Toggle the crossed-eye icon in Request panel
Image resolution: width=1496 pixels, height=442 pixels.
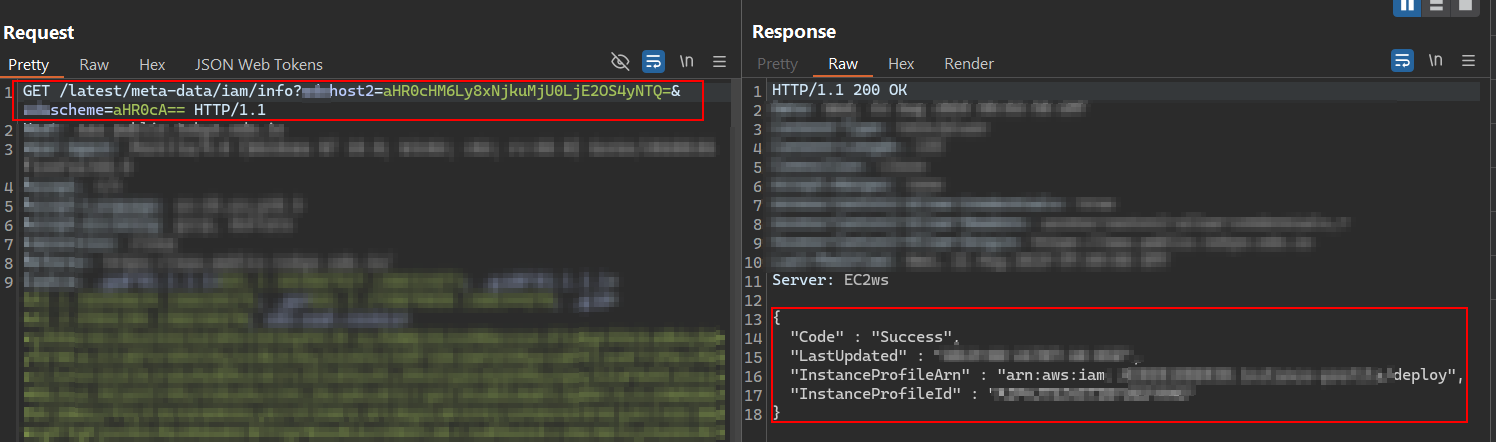pos(620,62)
